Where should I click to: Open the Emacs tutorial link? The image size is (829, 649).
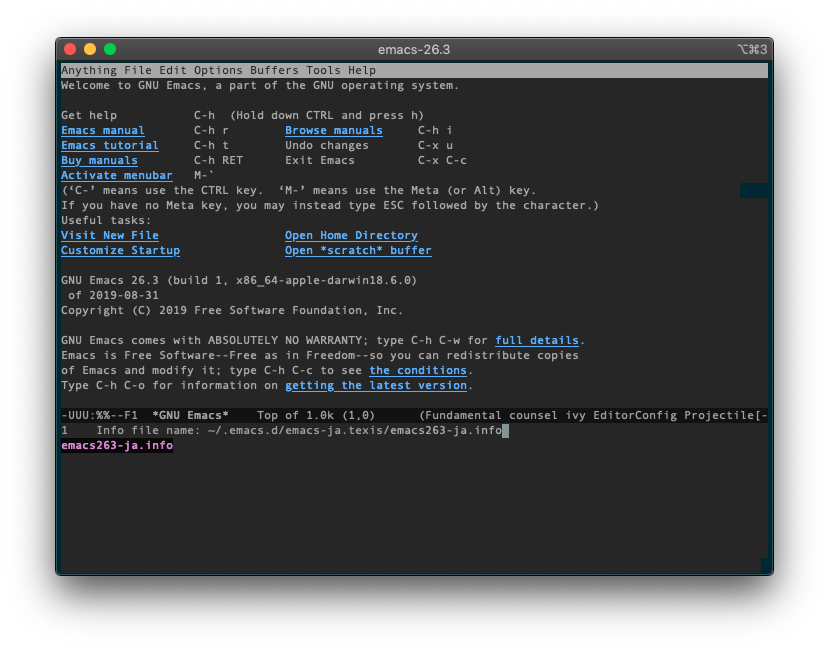coord(110,145)
